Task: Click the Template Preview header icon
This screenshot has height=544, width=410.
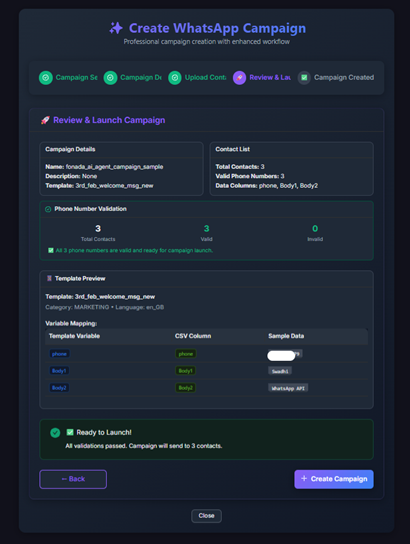Action: [x=49, y=278]
